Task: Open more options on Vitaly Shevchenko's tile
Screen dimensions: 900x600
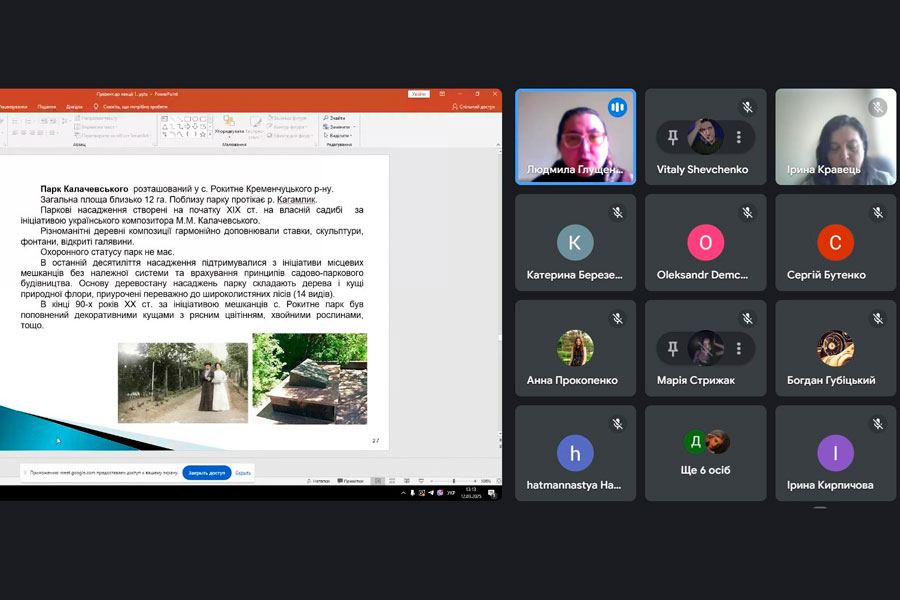Action: click(739, 137)
